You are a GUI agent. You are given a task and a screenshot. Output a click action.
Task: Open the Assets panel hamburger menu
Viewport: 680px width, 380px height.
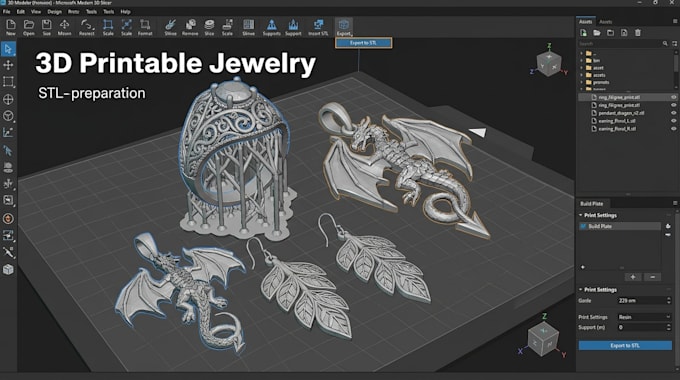(x=675, y=21)
